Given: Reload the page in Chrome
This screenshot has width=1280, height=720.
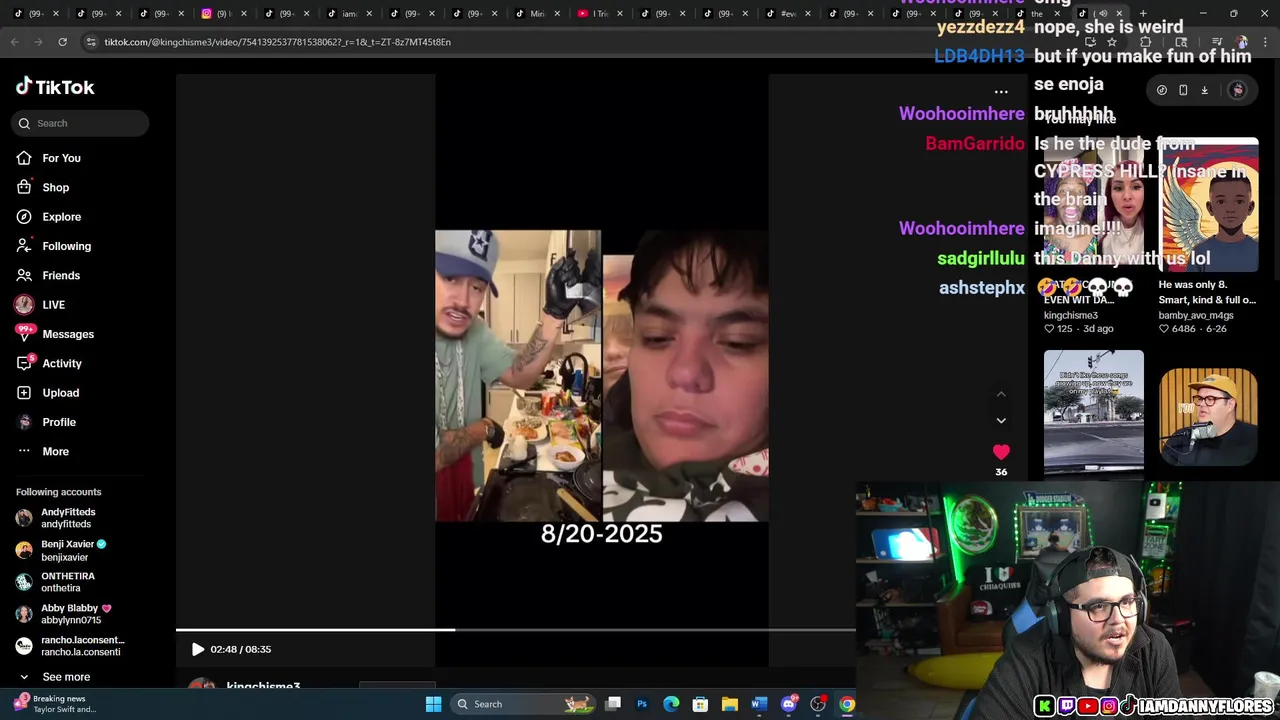Looking at the screenshot, I should [x=62, y=42].
